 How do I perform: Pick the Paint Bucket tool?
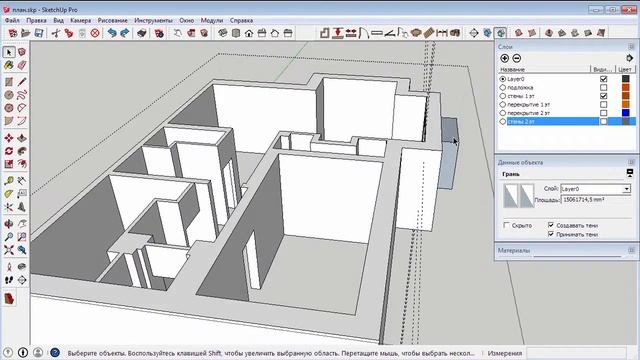pos(9,65)
